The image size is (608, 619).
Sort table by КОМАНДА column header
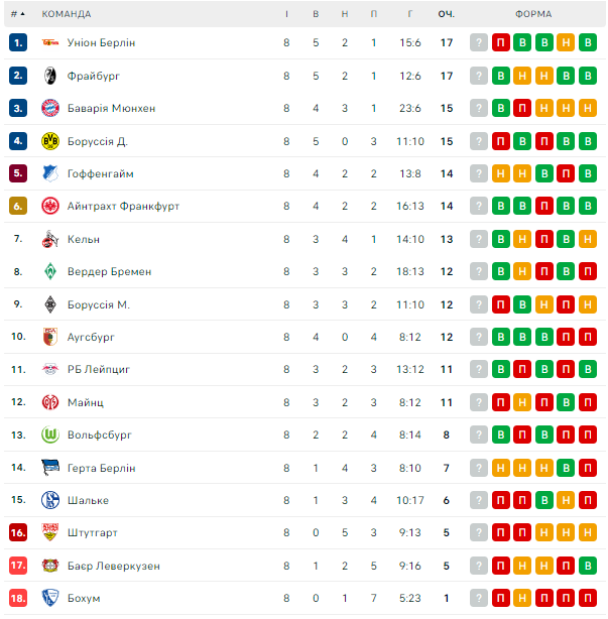66,14
